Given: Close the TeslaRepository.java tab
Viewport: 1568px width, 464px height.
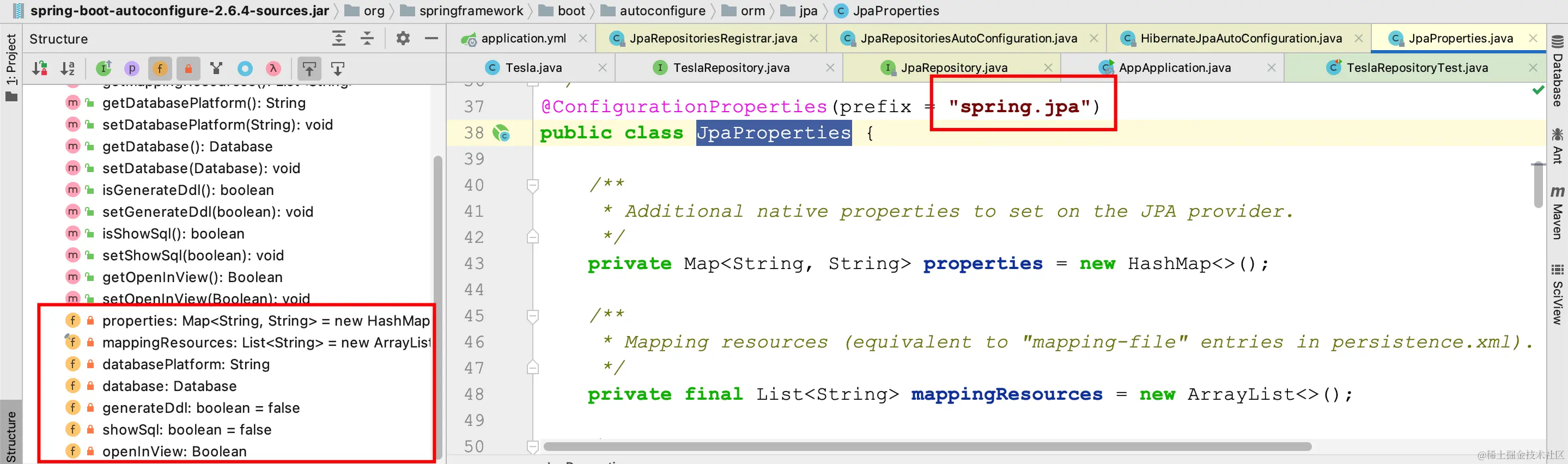Looking at the screenshot, I should (830, 68).
